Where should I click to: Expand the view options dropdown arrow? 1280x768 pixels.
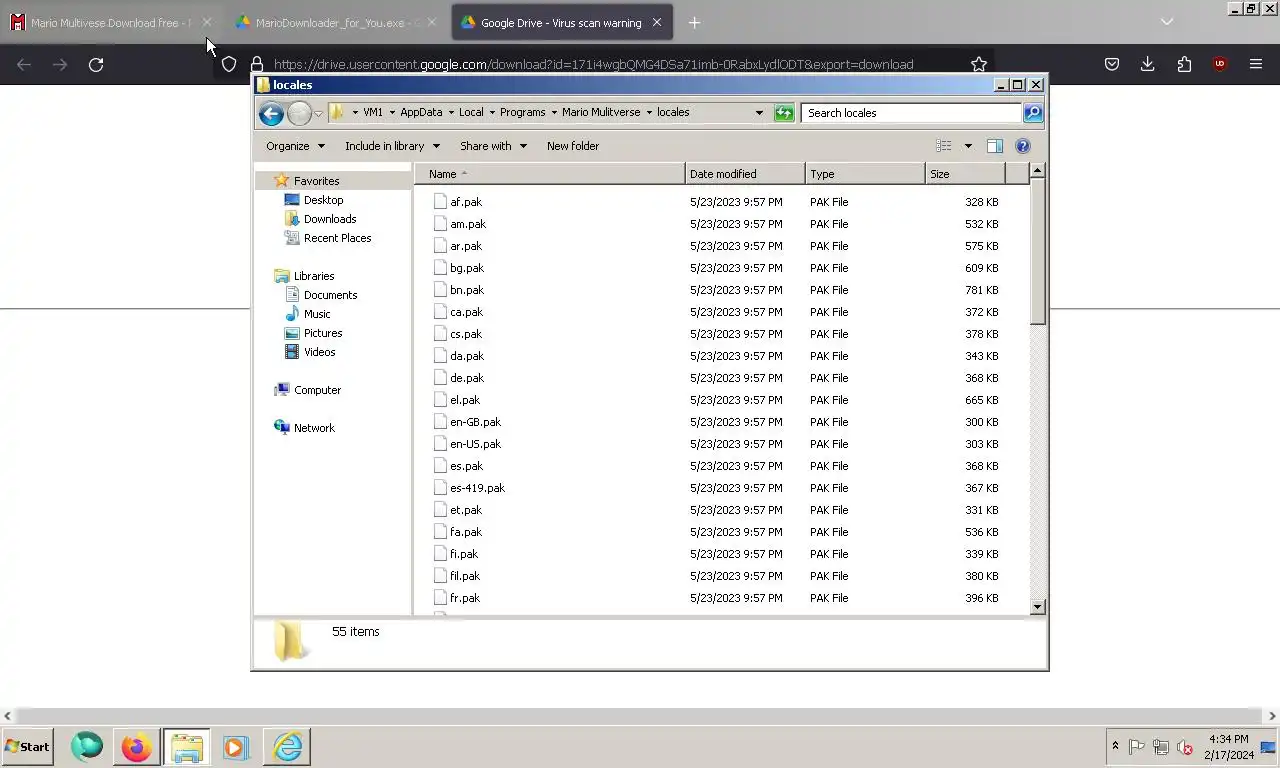click(968, 146)
